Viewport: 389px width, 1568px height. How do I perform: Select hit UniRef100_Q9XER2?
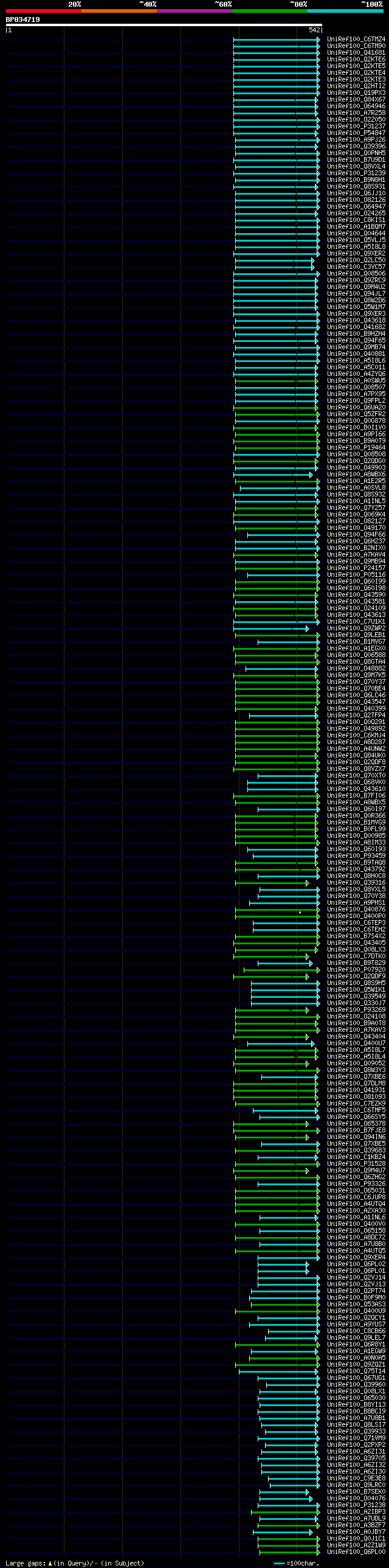356,254
